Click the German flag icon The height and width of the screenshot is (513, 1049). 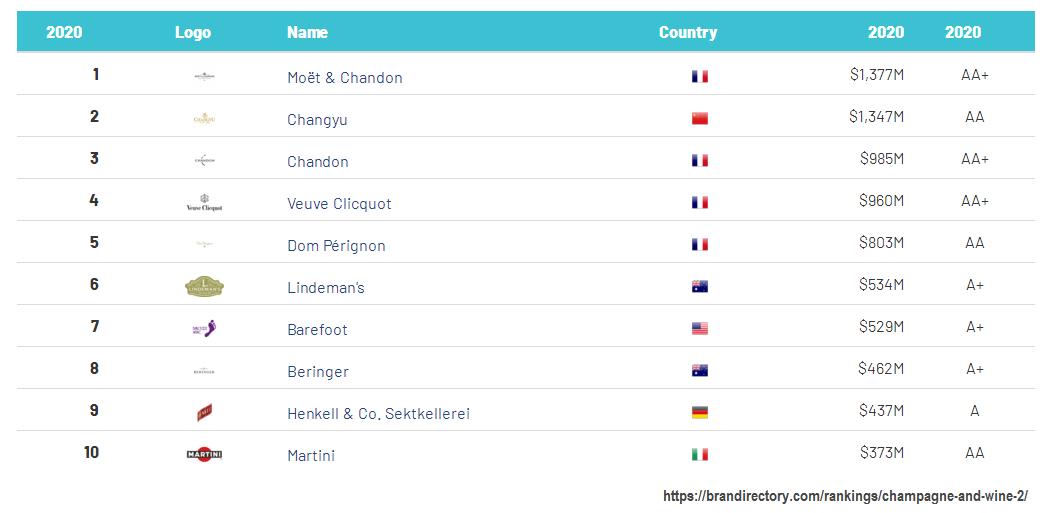(x=700, y=413)
